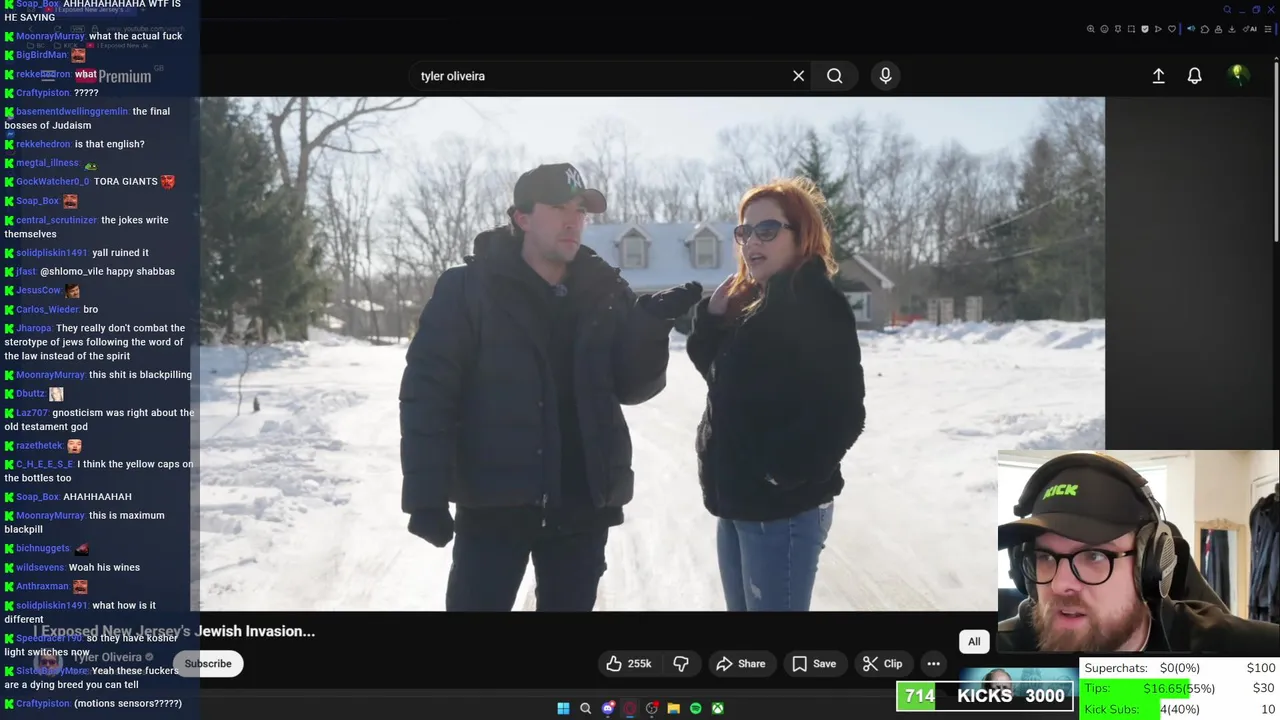Viewport: 1280px width, 720px height.
Task: Click chat username 'wildsevens'
Action: (40, 568)
